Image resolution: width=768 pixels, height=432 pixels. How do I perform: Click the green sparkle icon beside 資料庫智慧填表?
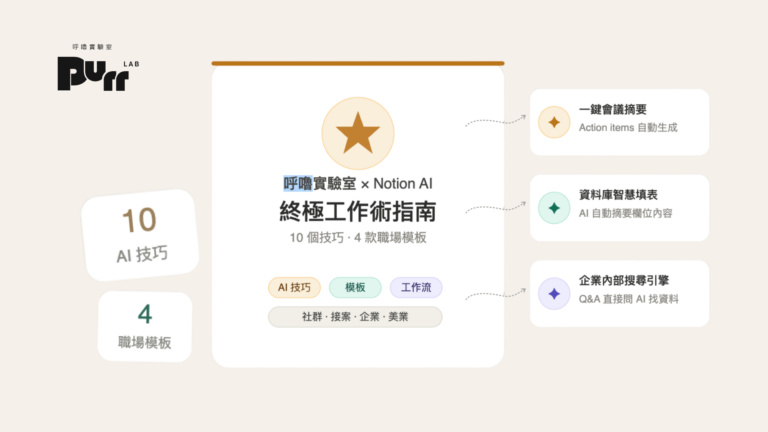pyautogui.click(x=554, y=208)
